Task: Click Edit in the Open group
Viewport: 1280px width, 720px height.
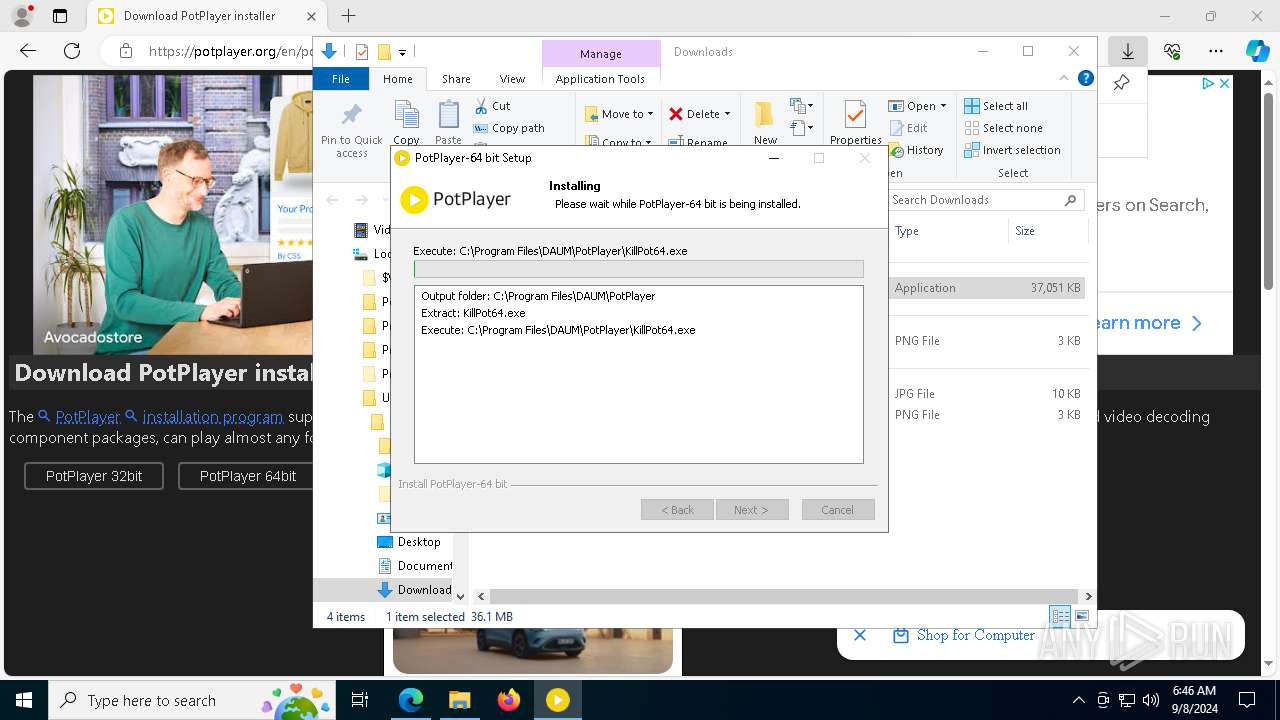Action: coord(908,128)
